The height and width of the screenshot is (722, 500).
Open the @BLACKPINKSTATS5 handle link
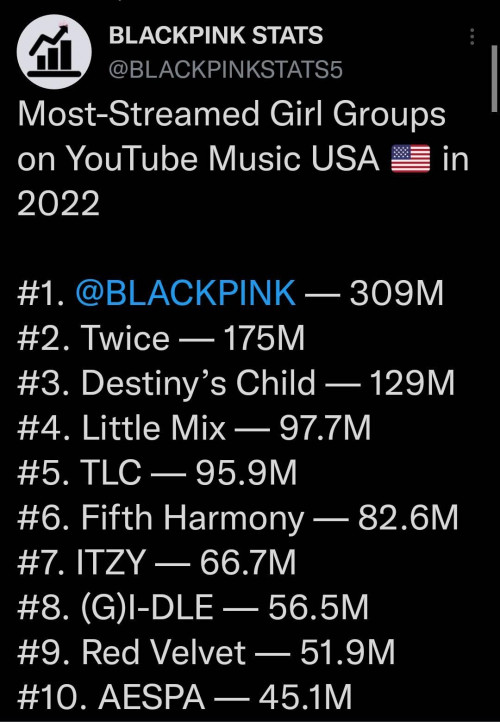(226, 70)
